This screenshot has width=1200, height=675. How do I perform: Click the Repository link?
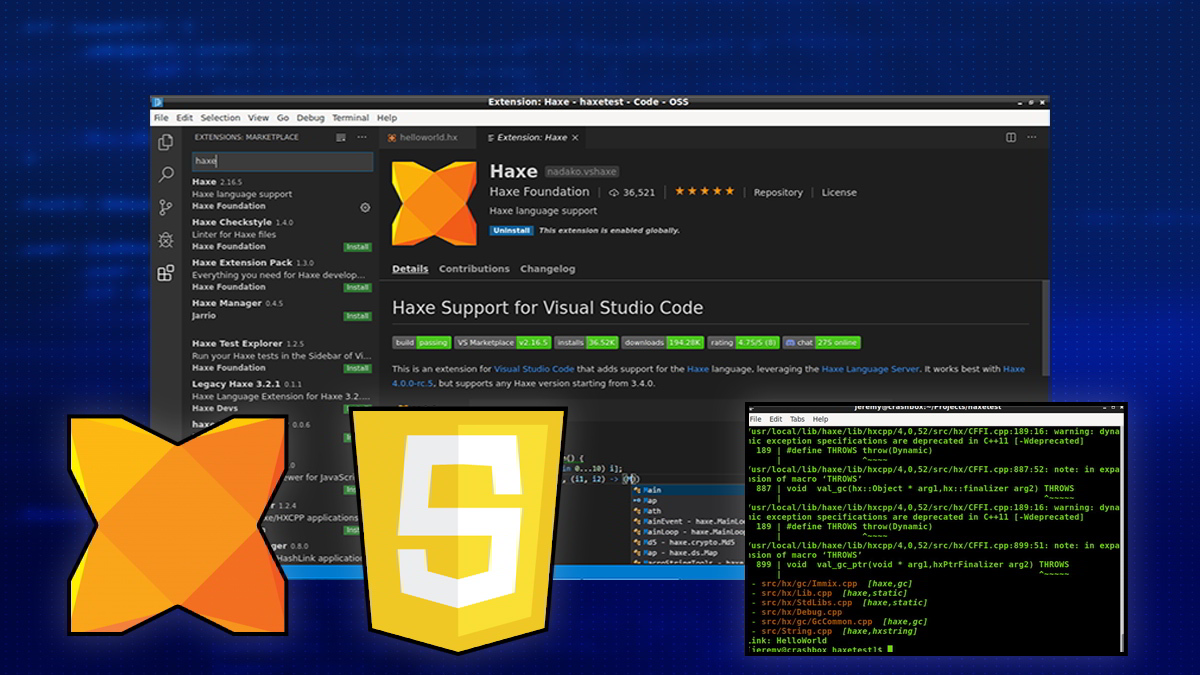(778, 192)
